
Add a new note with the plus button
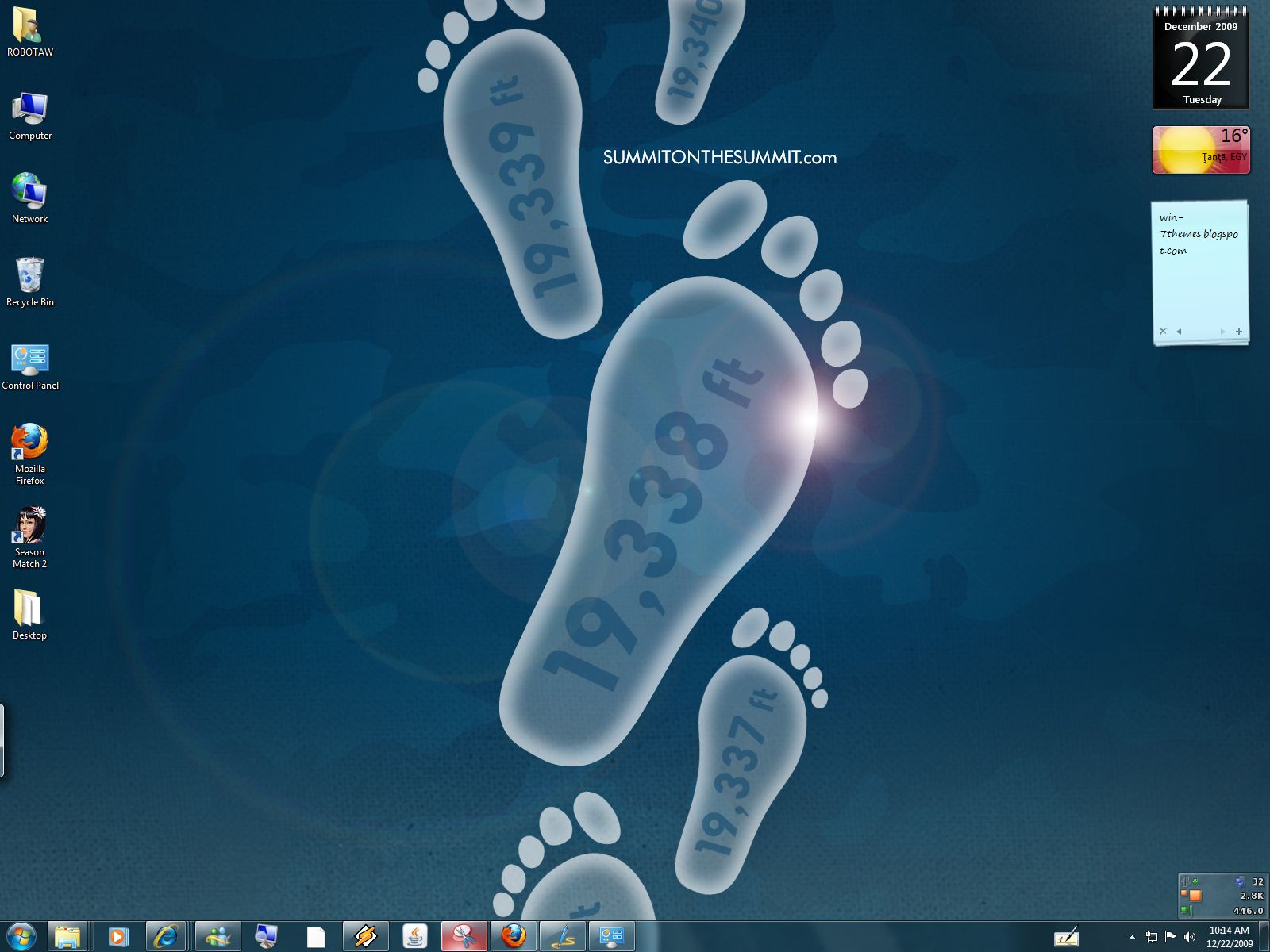[1239, 330]
